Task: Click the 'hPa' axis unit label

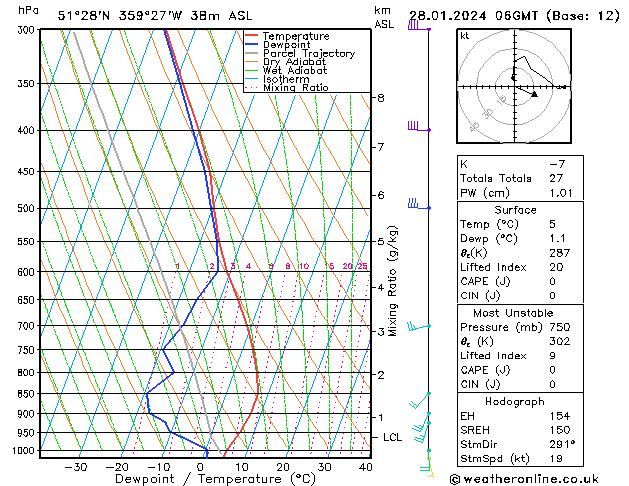Action: point(28,10)
